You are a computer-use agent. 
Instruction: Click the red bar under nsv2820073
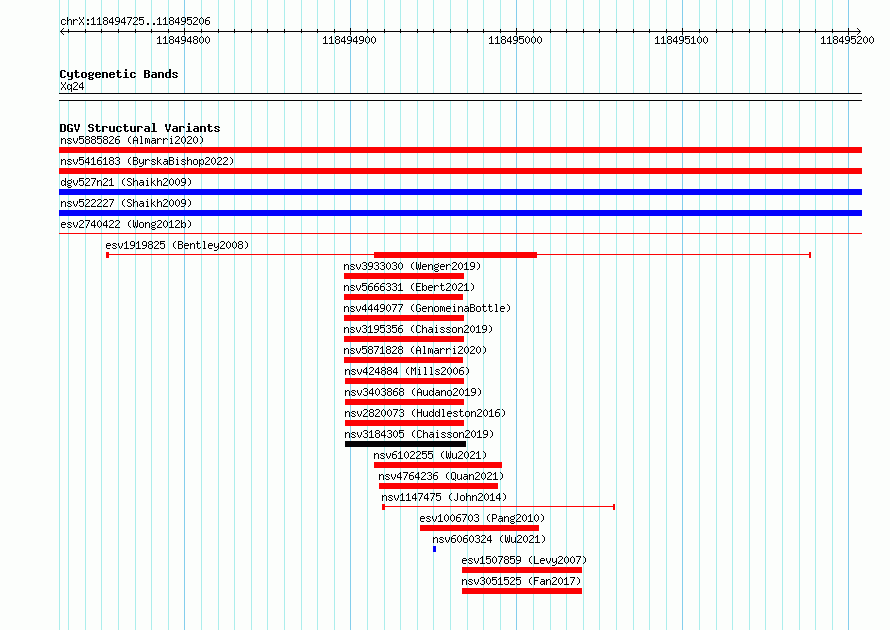click(x=404, y=423)
